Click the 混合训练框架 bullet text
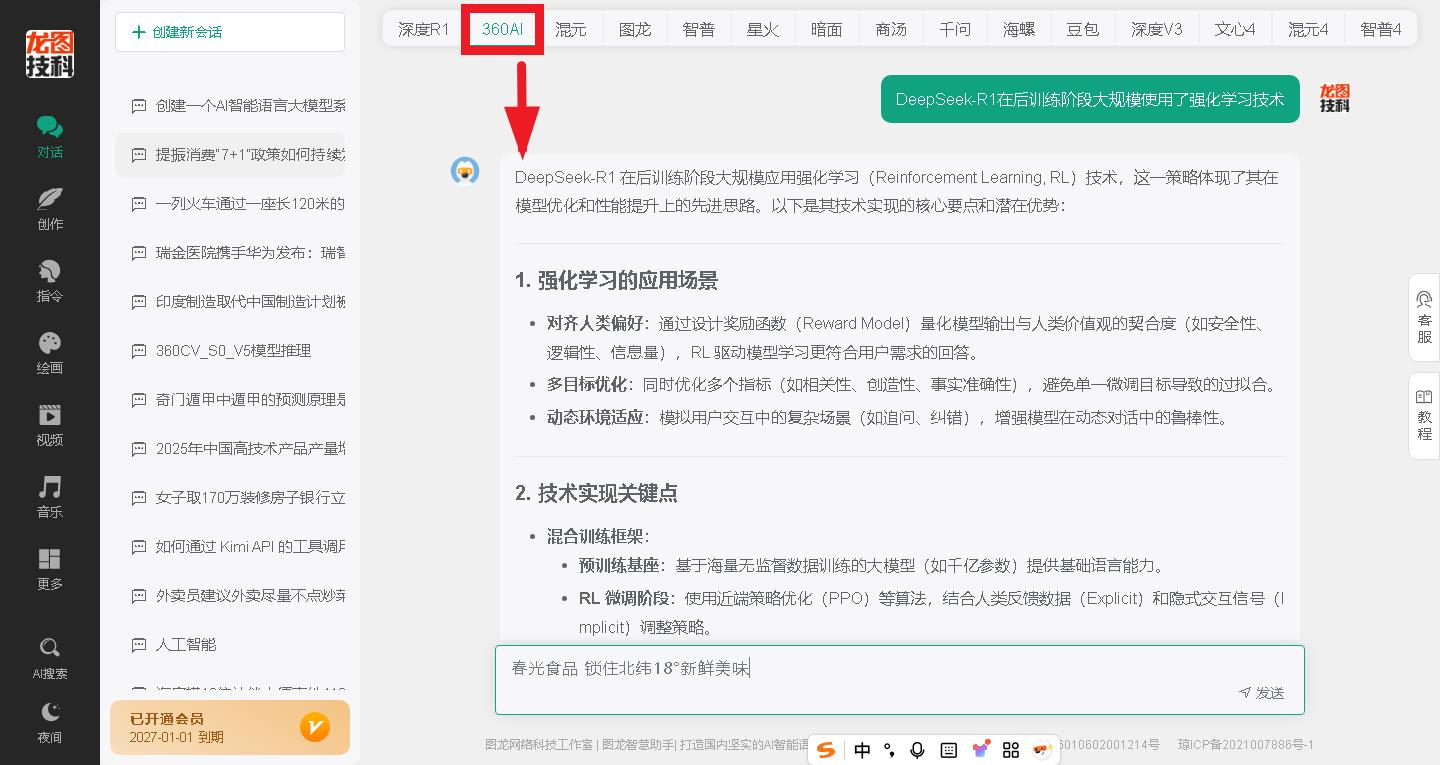The width and height of the screenshot is (1440, 765). (x=597, y=537)
